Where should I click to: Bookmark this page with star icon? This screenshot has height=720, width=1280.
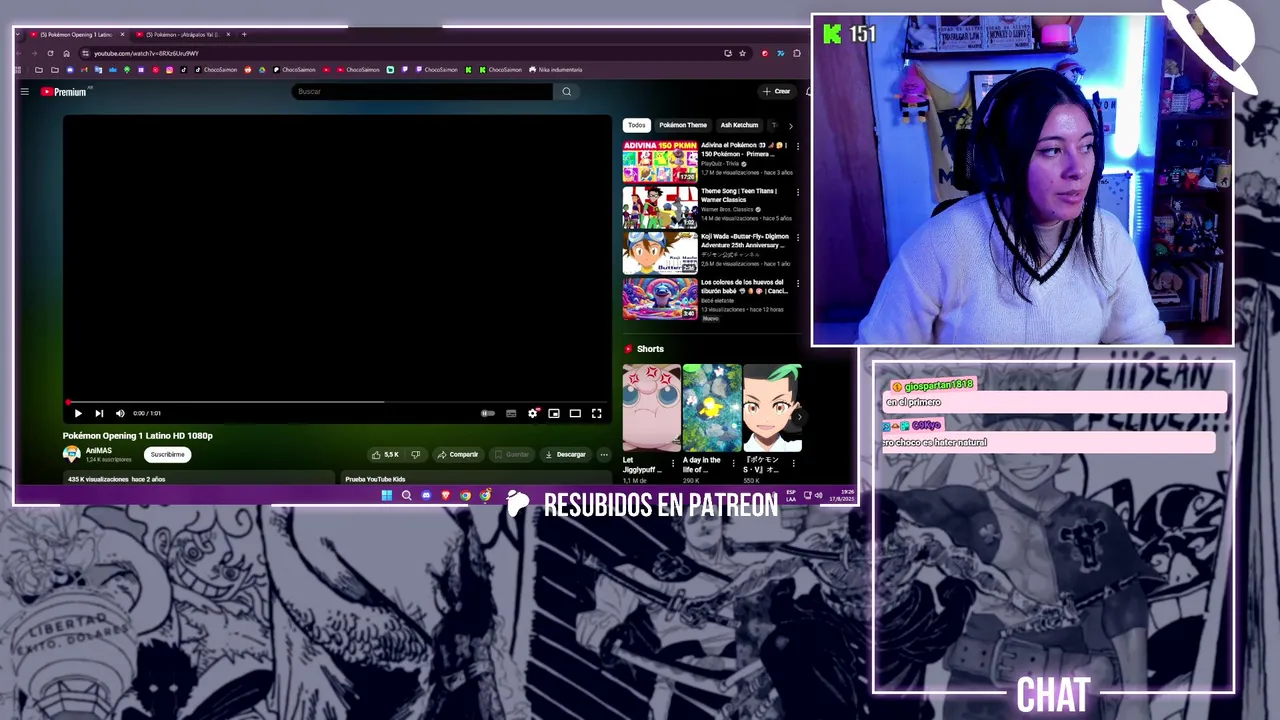point(742,53)
